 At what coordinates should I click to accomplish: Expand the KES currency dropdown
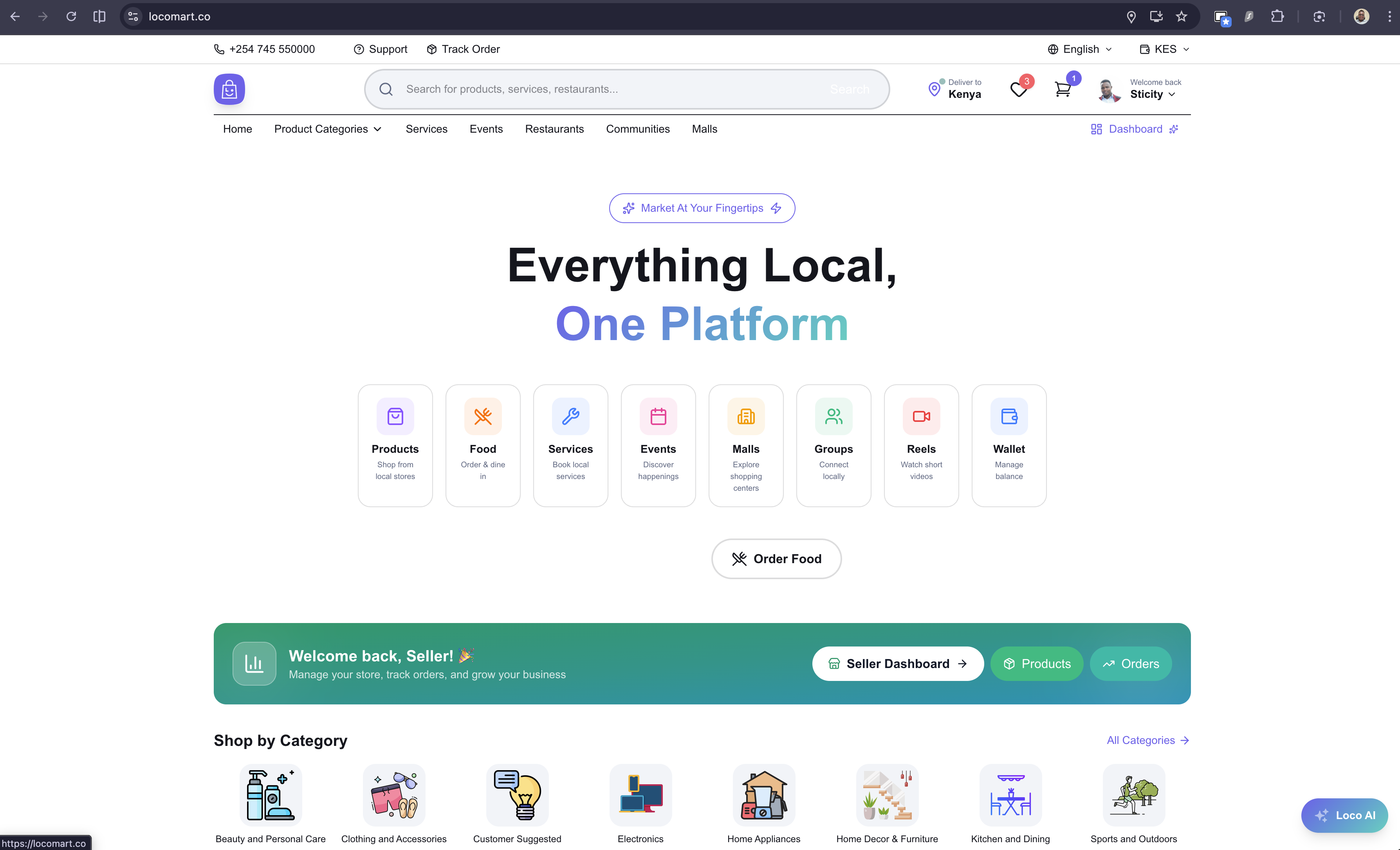(x=1164, y=49)
